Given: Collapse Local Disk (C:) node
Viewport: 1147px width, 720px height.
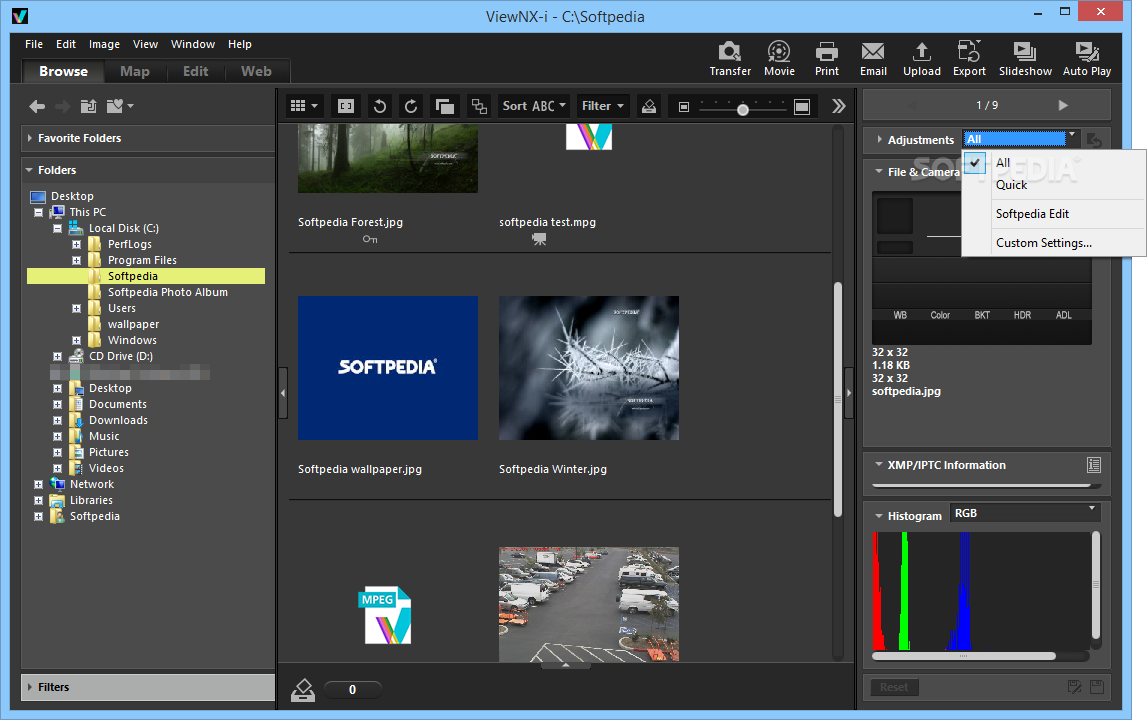Looking at the screenshot, I should point(57,228).
